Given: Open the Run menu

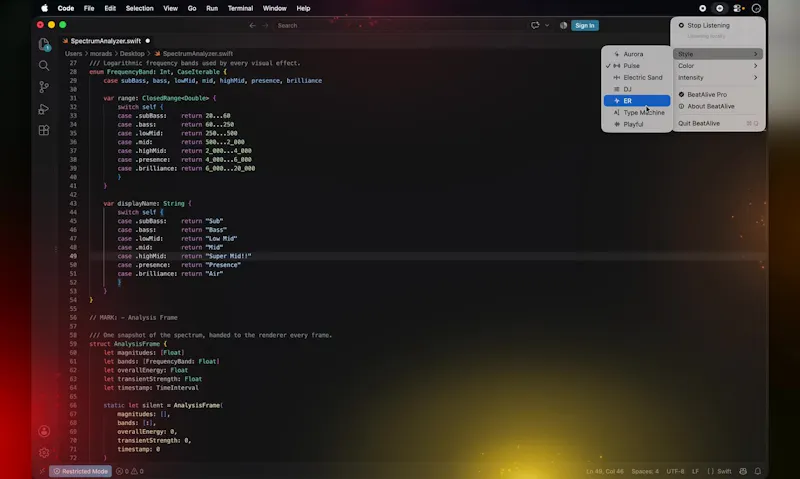Looking at the screenshot, I should click(212, 8).
